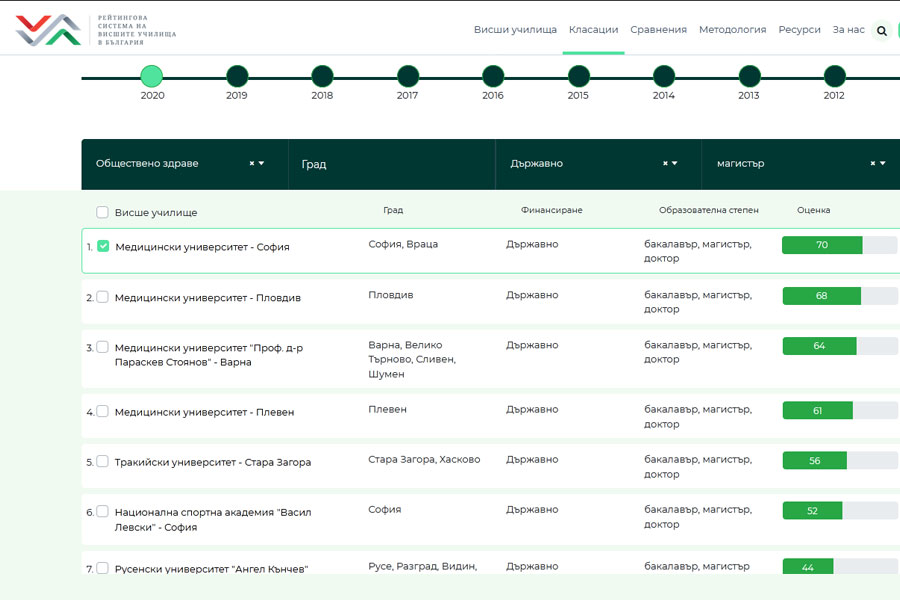
Task: Check Тракийски университет - Стара Загора checkbox
Action: (102, 461)
